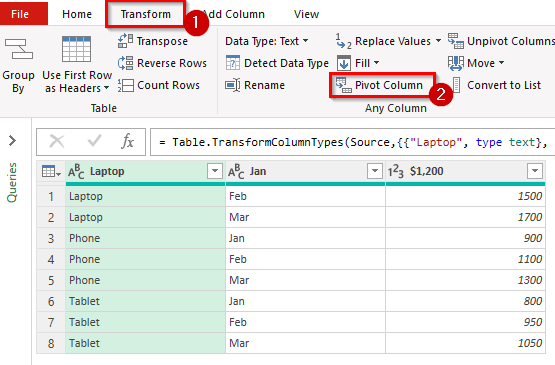Select the Jan column header

305,171
